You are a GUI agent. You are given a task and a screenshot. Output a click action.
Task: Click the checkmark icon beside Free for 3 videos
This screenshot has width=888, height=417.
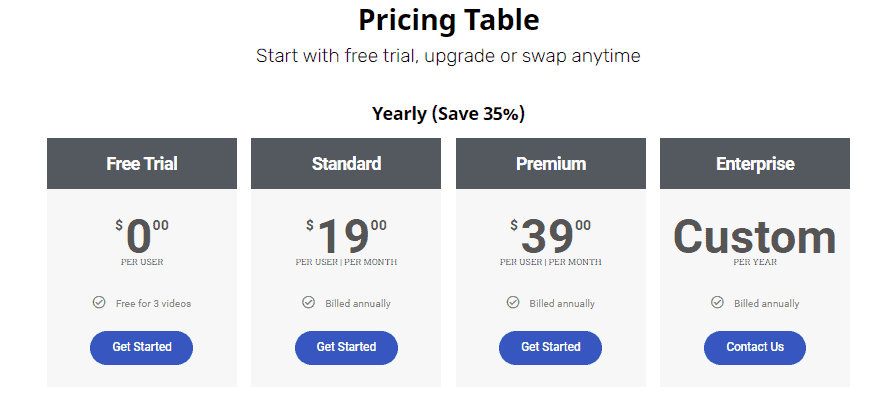99,302
